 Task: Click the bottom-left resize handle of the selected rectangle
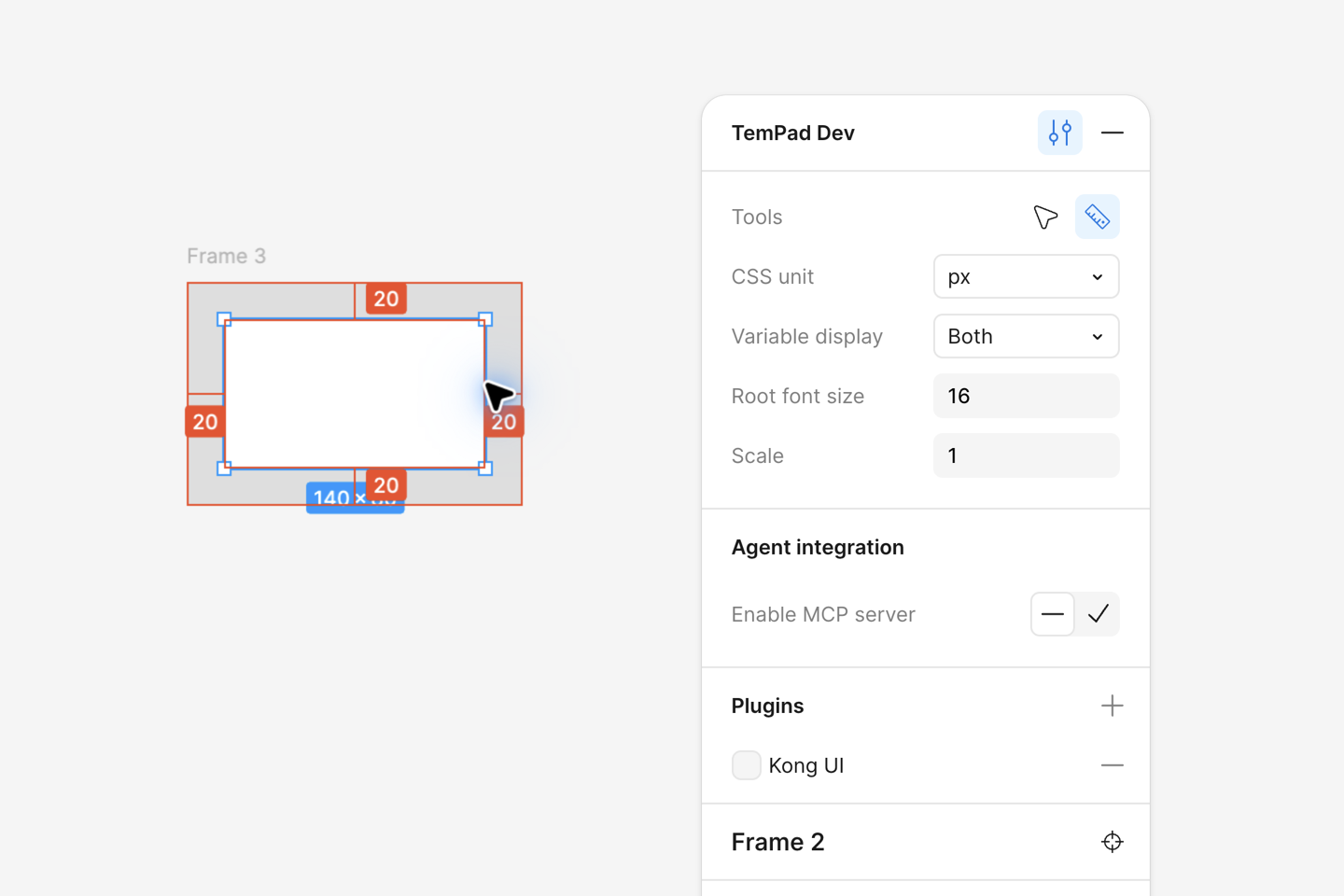[x=224, y=469]
